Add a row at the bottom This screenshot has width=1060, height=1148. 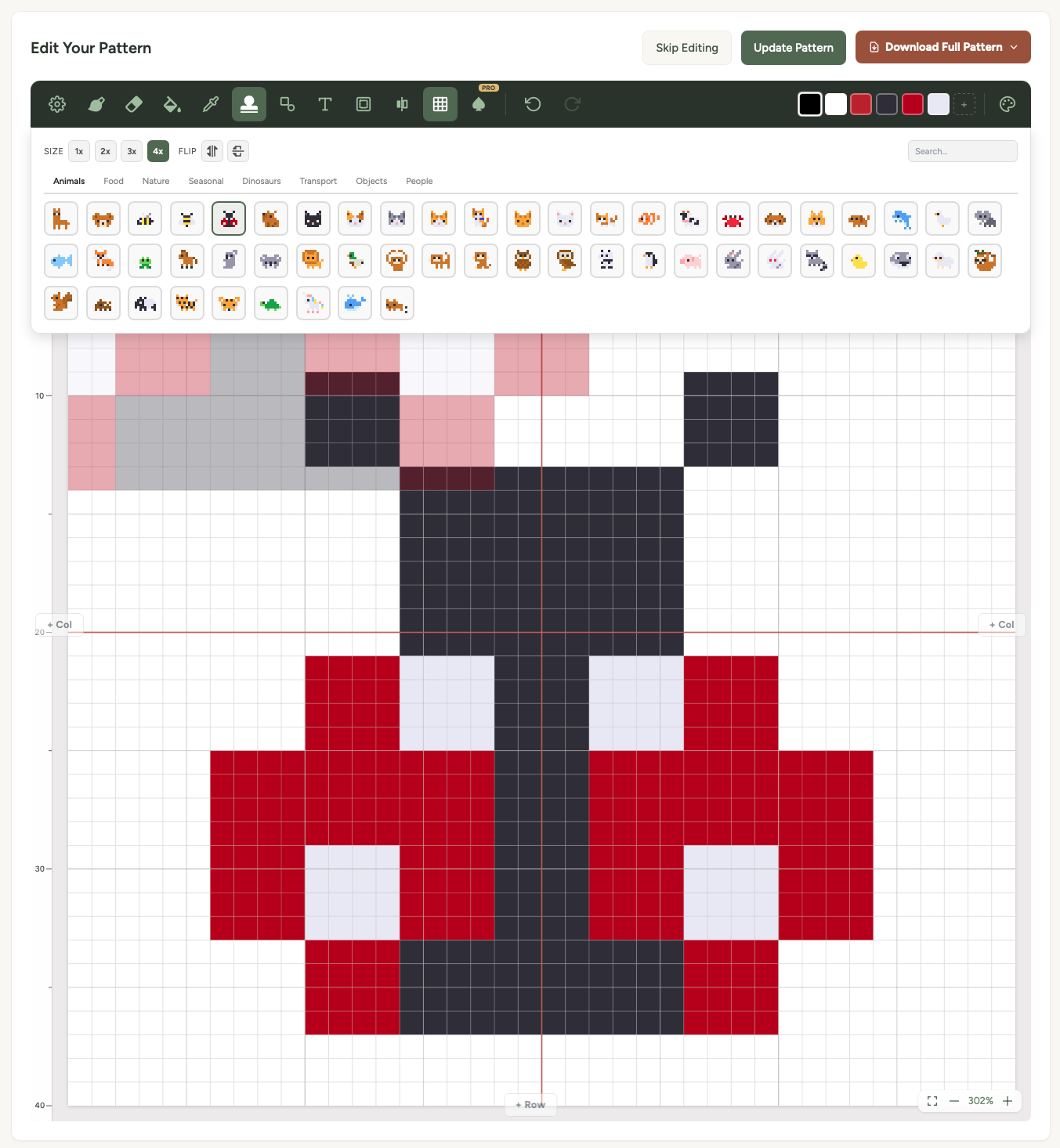pos(530,1105)
